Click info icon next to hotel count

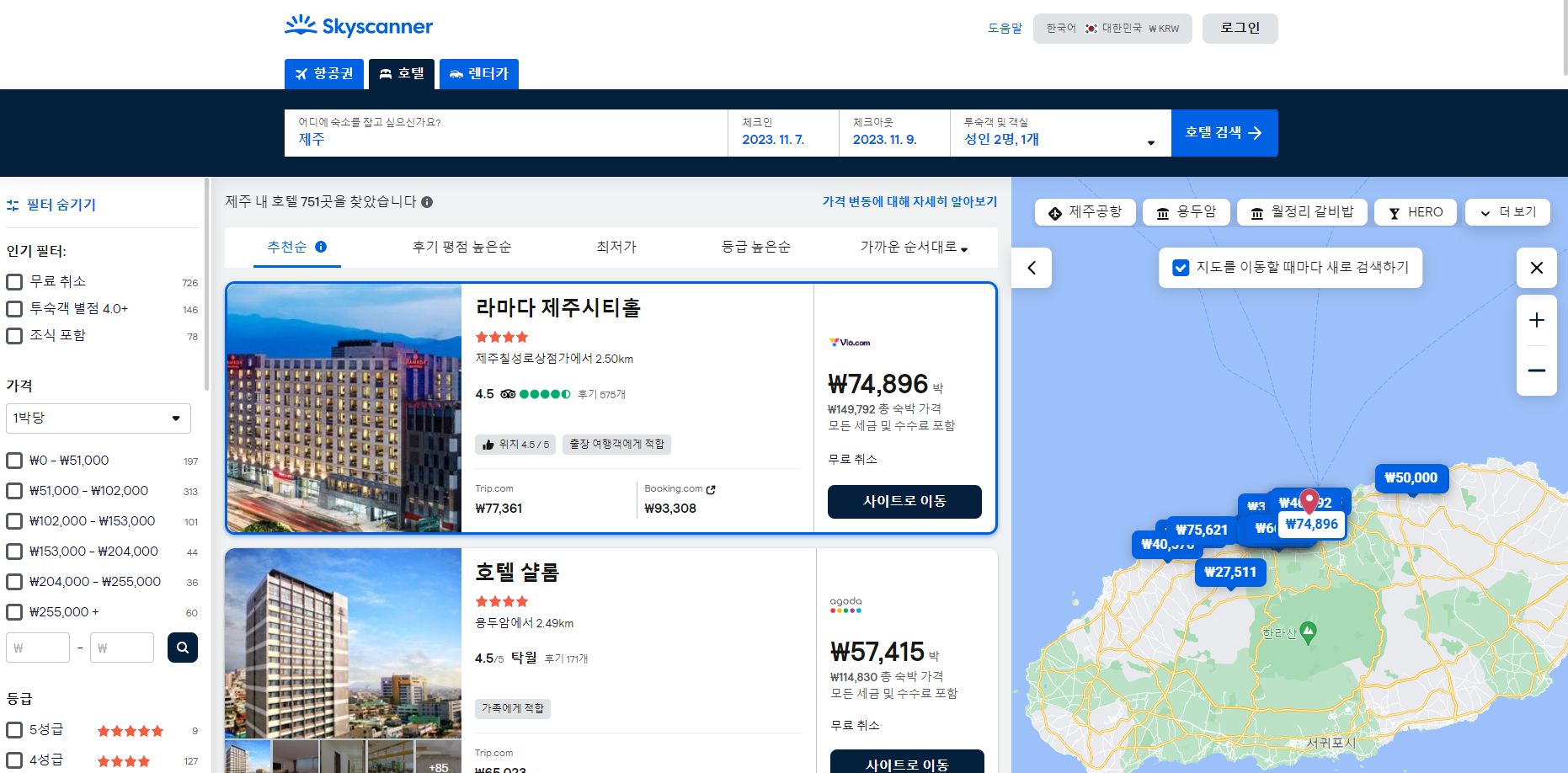[x=427, y=202]
